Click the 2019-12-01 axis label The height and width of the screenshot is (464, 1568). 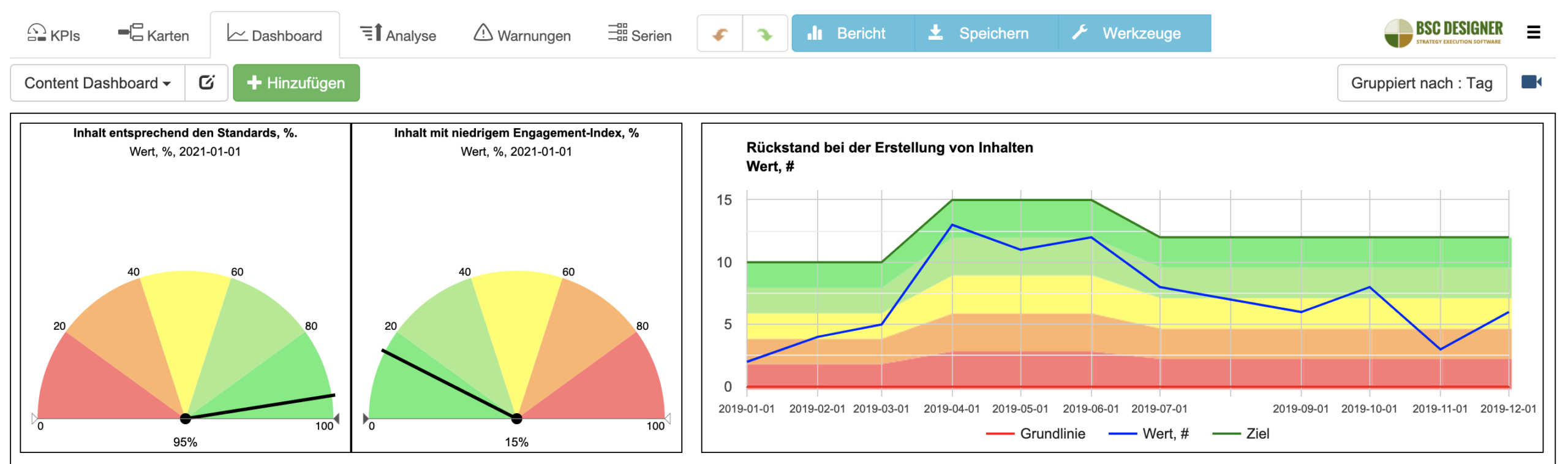tap(1508, 409)
